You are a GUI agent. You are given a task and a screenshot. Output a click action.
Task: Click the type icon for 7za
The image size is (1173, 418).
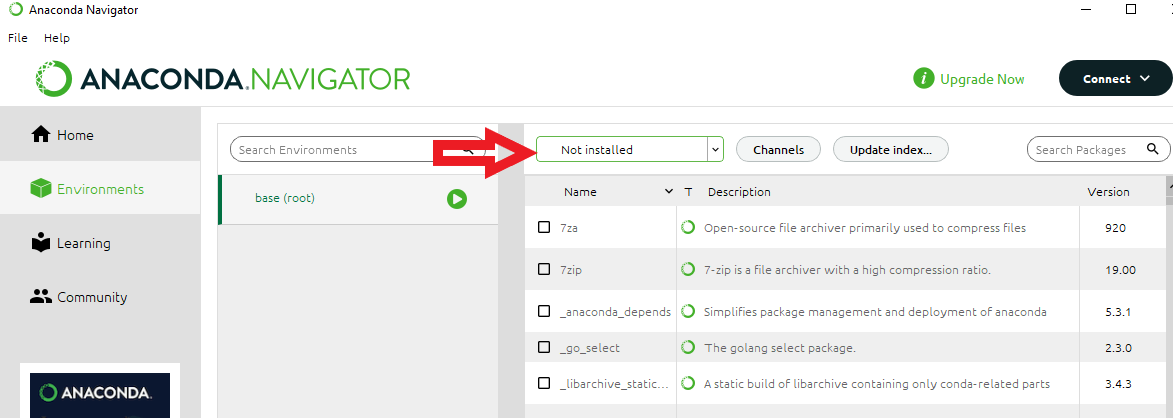[x=688, y=227]
